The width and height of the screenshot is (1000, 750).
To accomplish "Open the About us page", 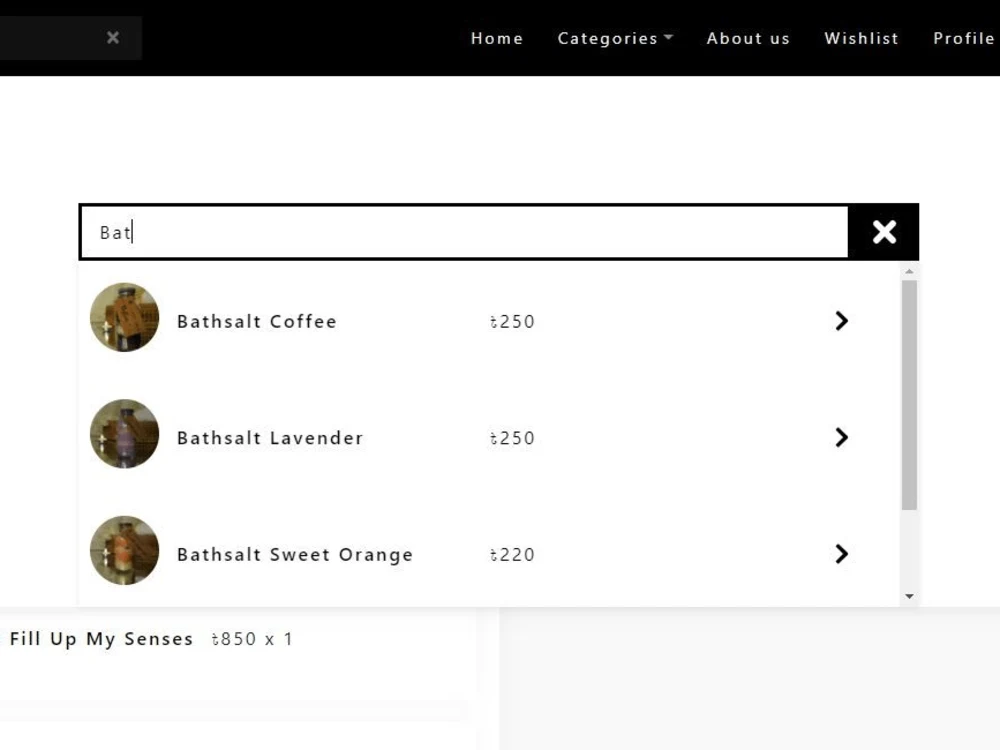I will pos(748,38).
